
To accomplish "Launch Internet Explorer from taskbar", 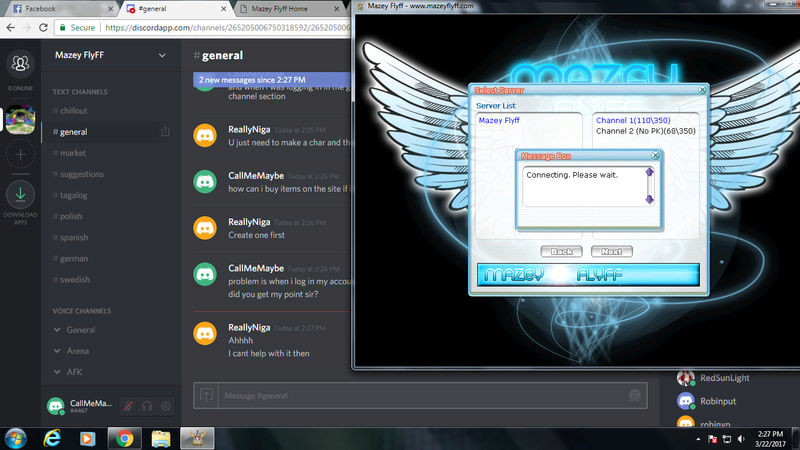I will click(52, 439).
